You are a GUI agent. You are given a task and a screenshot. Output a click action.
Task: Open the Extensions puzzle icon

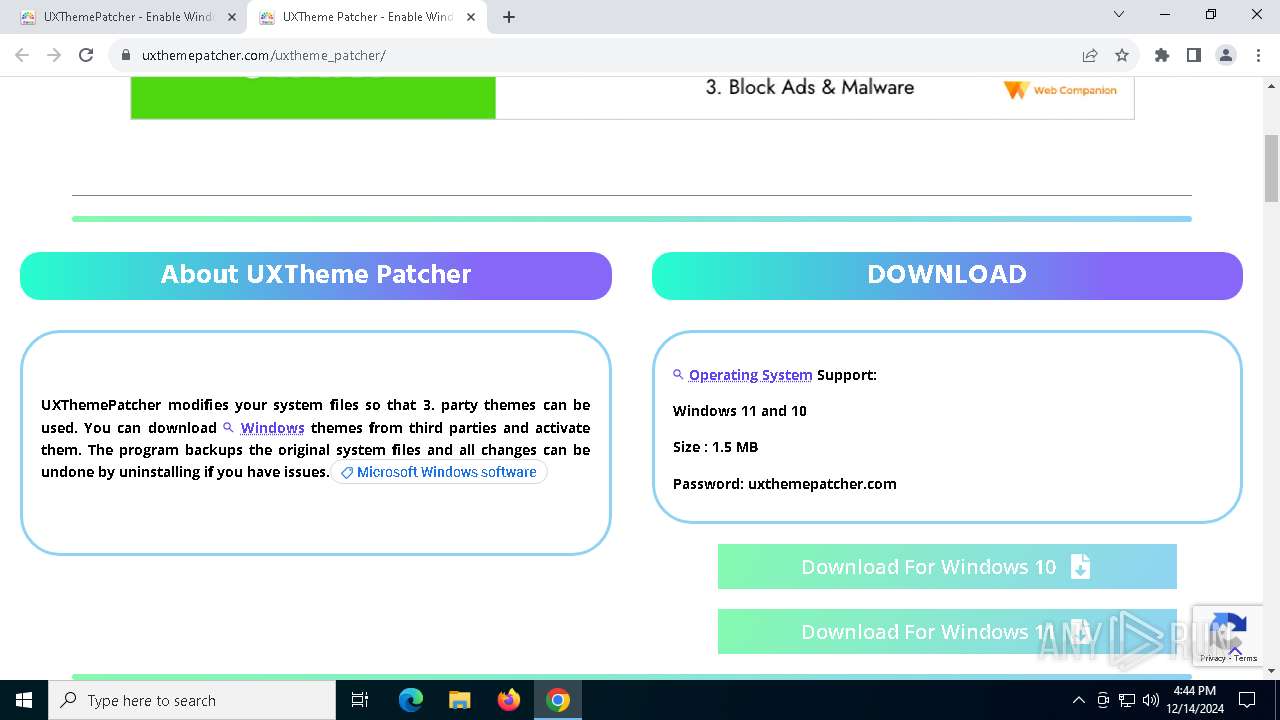(1162, 55)
